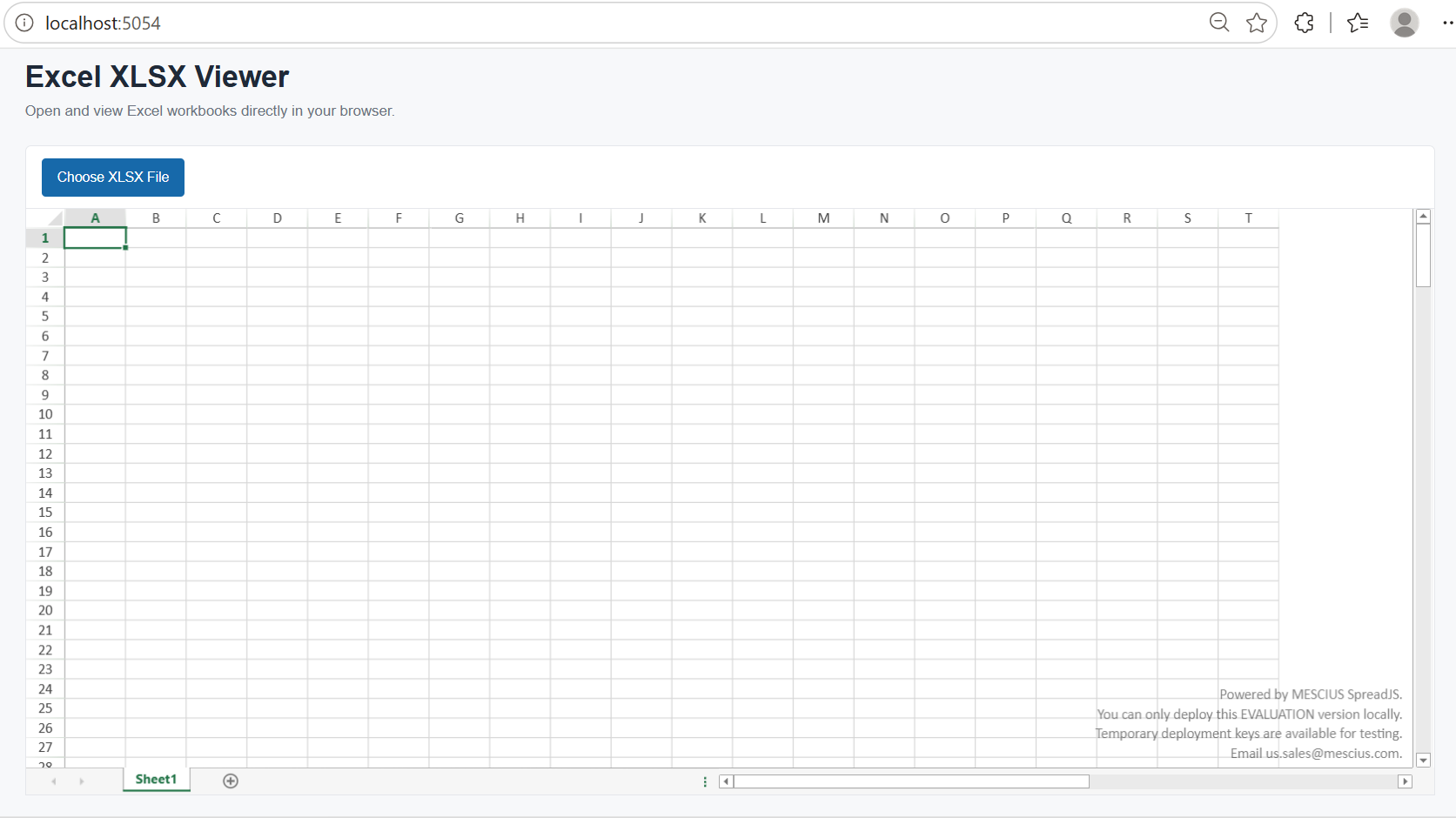Click the vertical scrollbar thumb
Viewport: 1456px width, 818px height.
click(1424, 256)
